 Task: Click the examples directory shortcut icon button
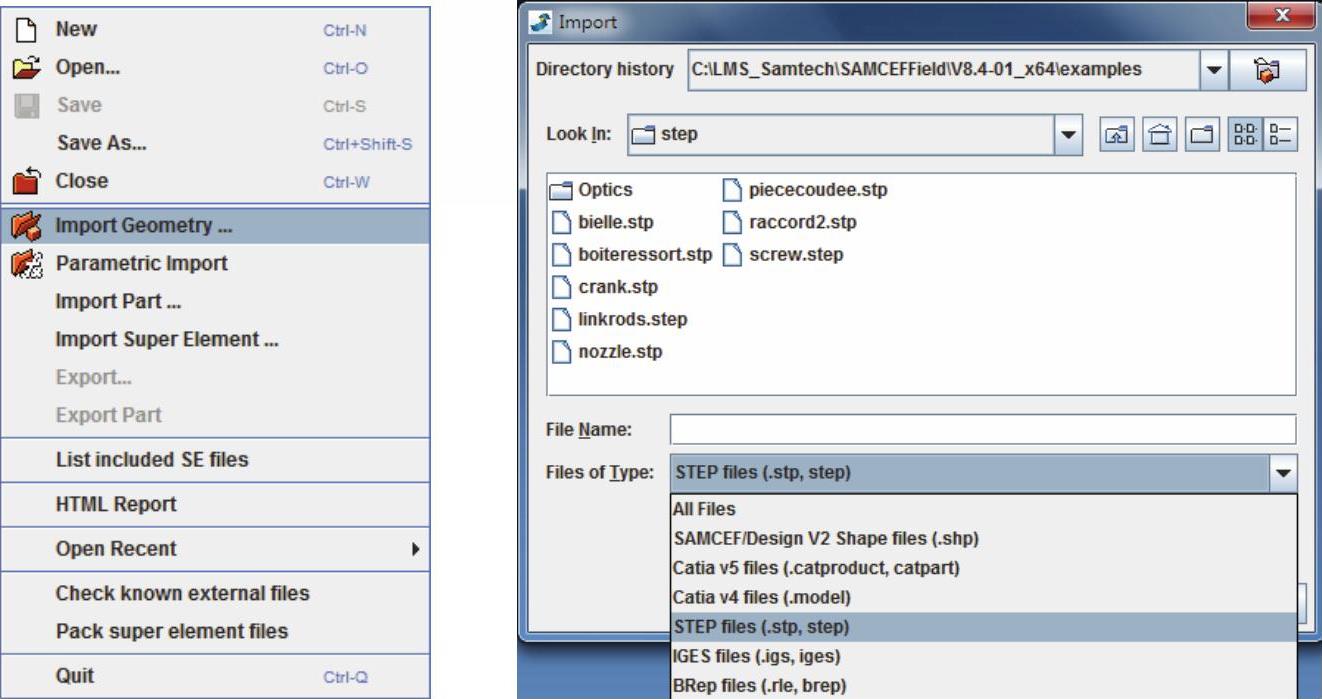click(1267, 70)
